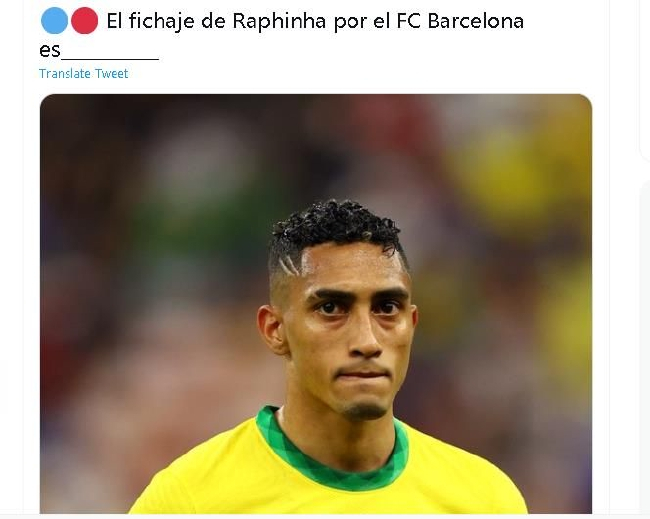Click the player's curly hair in photo
The image size is (650, 519).
coord(336,228)
